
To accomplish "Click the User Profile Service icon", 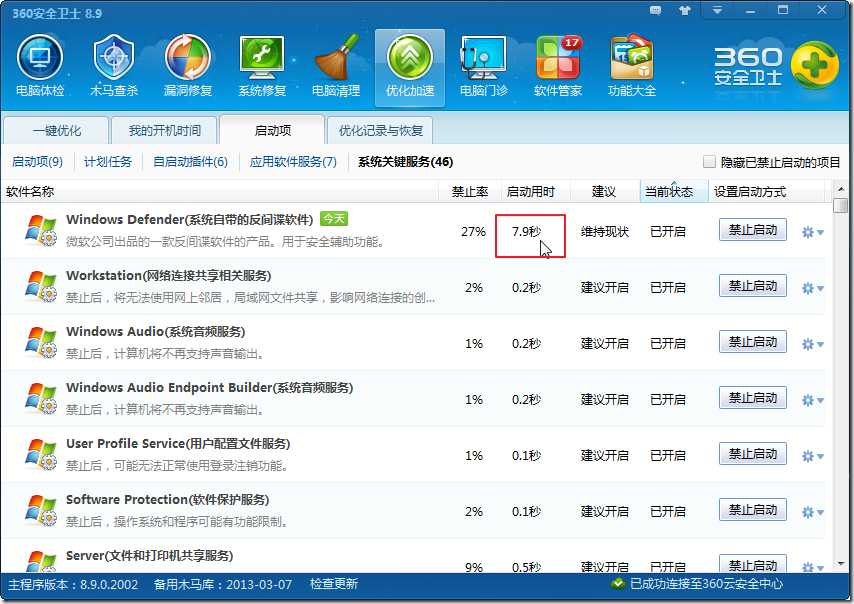I will (40, 455).
